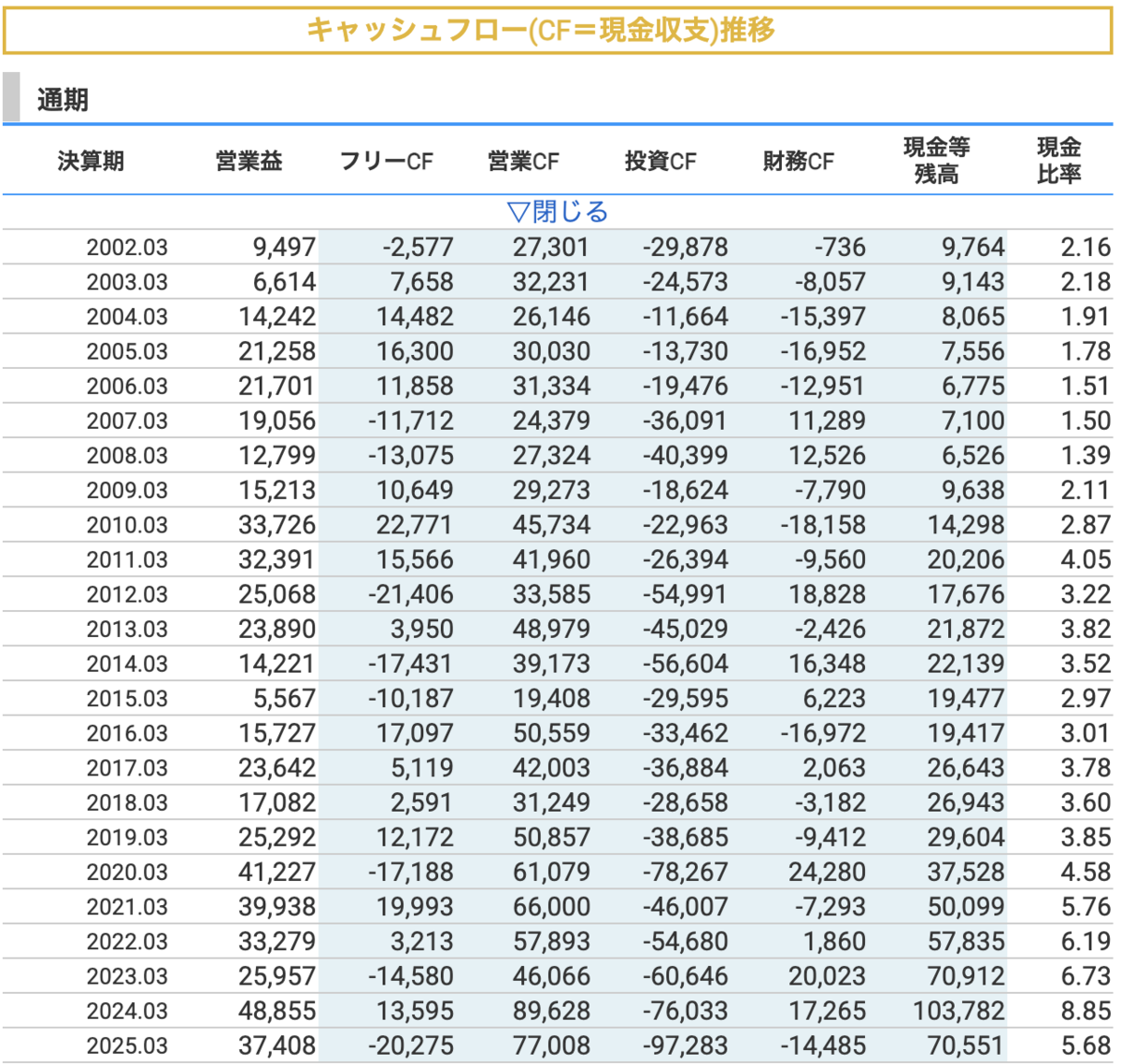This screenshot has width=1121, height=1064.
Task: Select the 2025.03 period cell
Action: 127,1045
